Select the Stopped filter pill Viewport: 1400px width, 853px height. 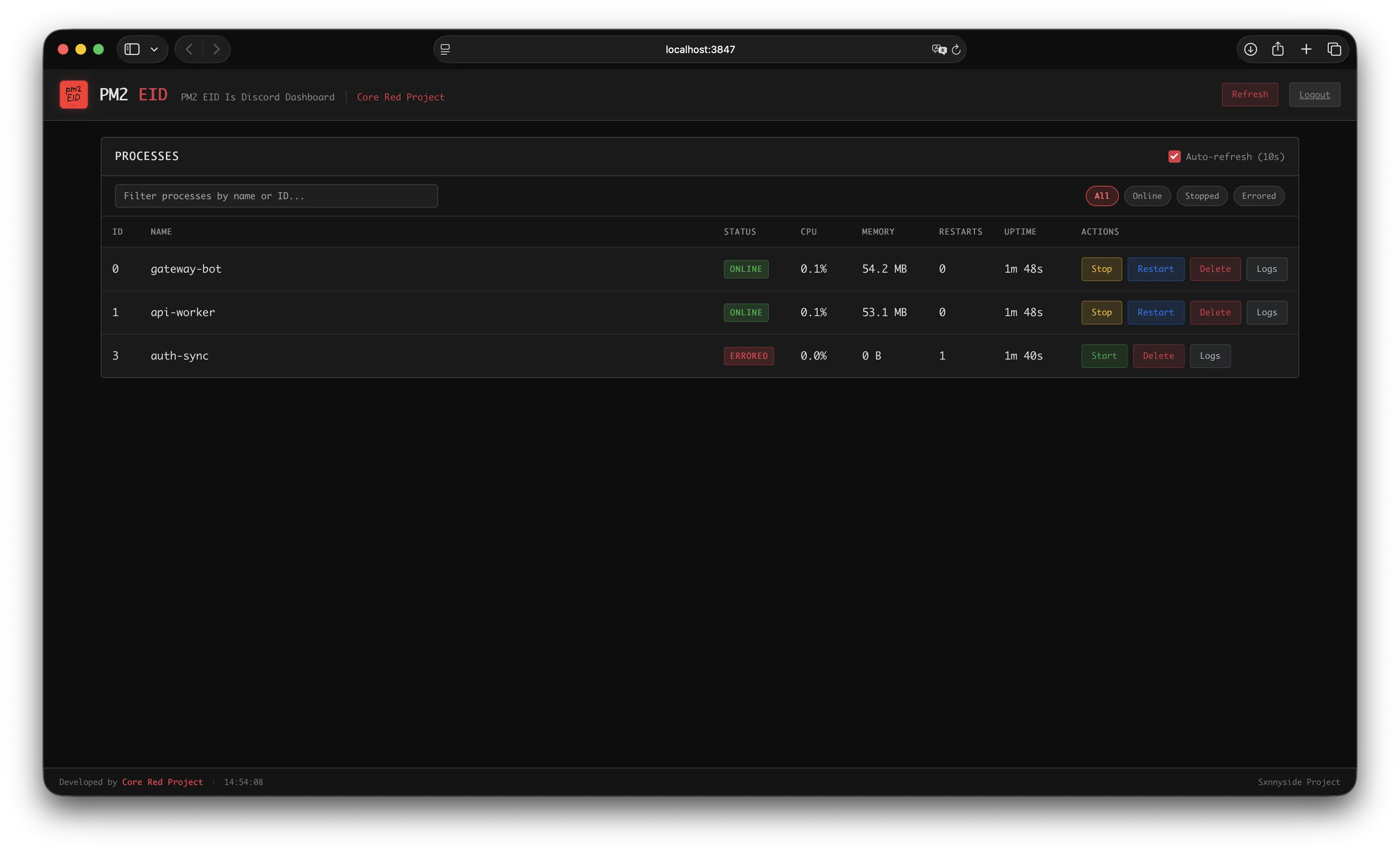tap(1202, 196)
